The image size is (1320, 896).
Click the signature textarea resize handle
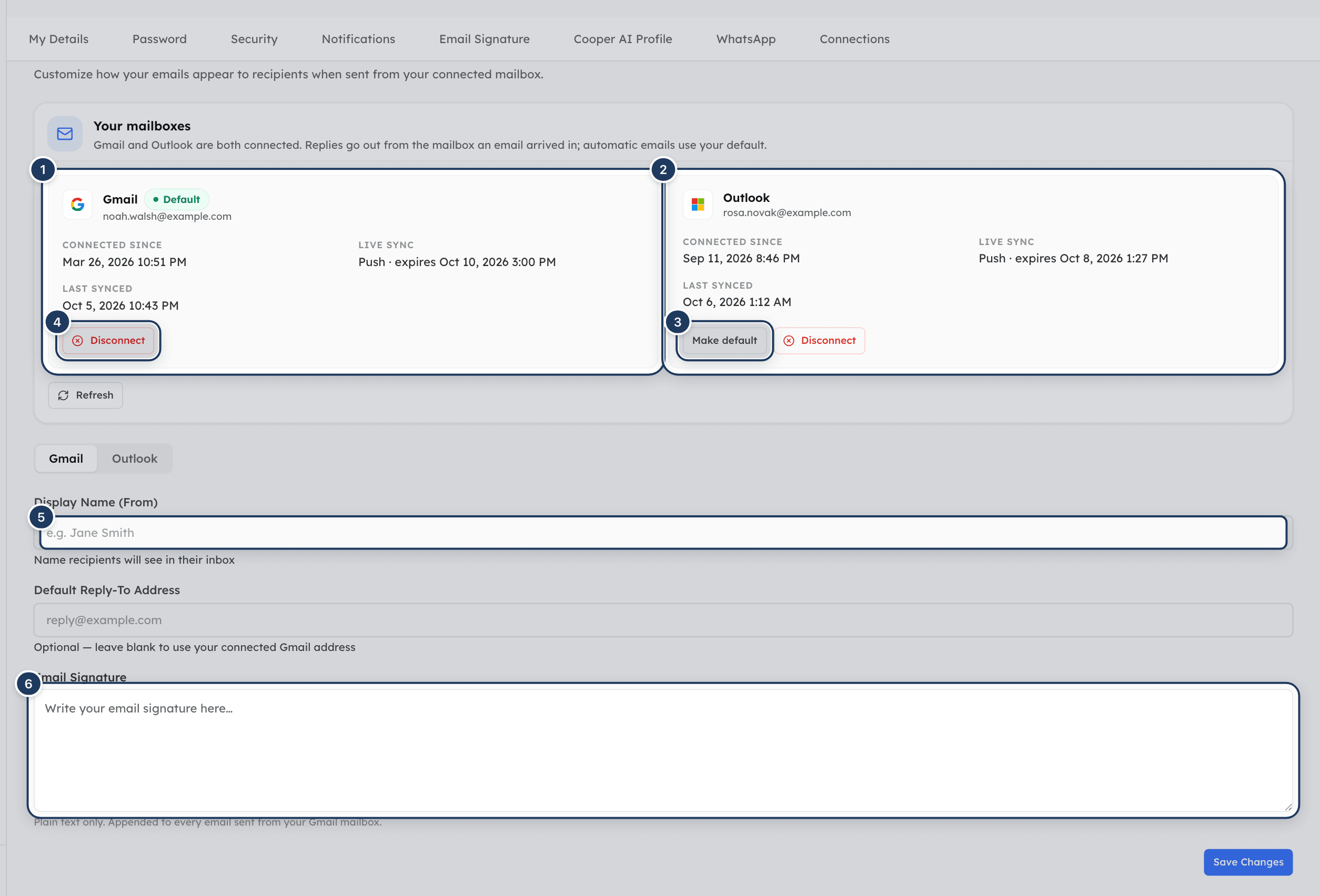pos(1287,807)
